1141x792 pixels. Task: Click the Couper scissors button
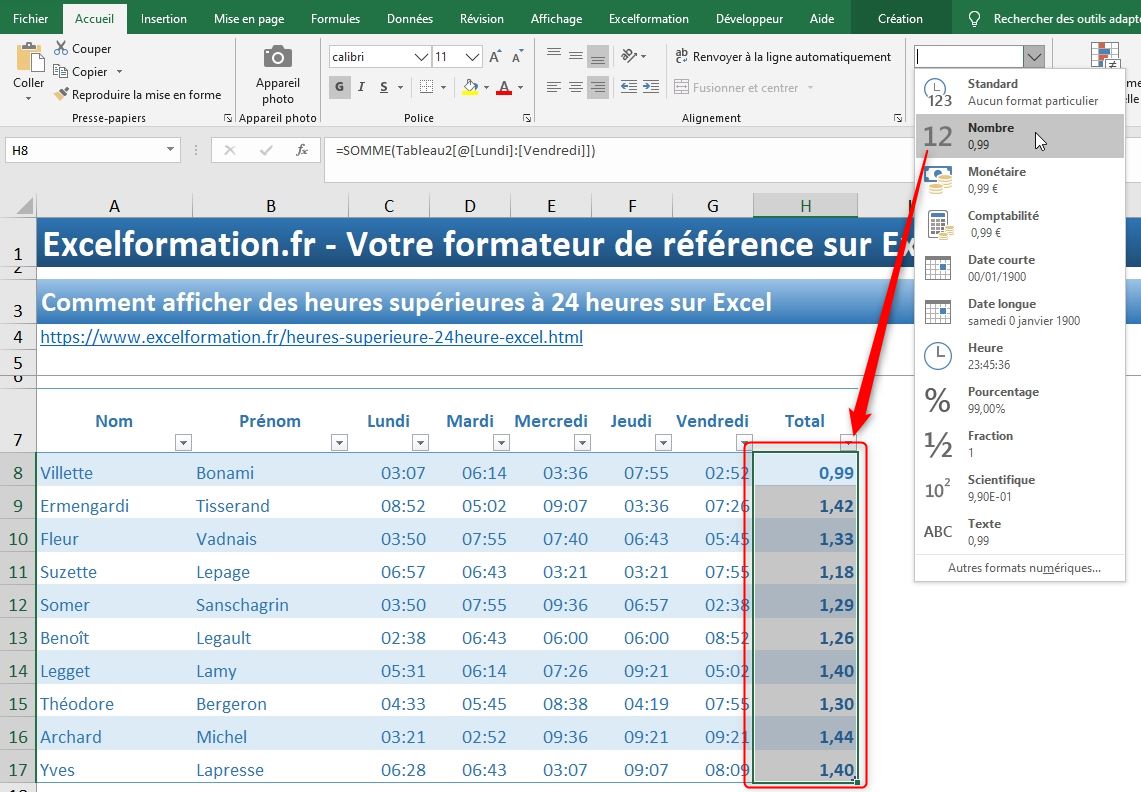tap(82, 49)
